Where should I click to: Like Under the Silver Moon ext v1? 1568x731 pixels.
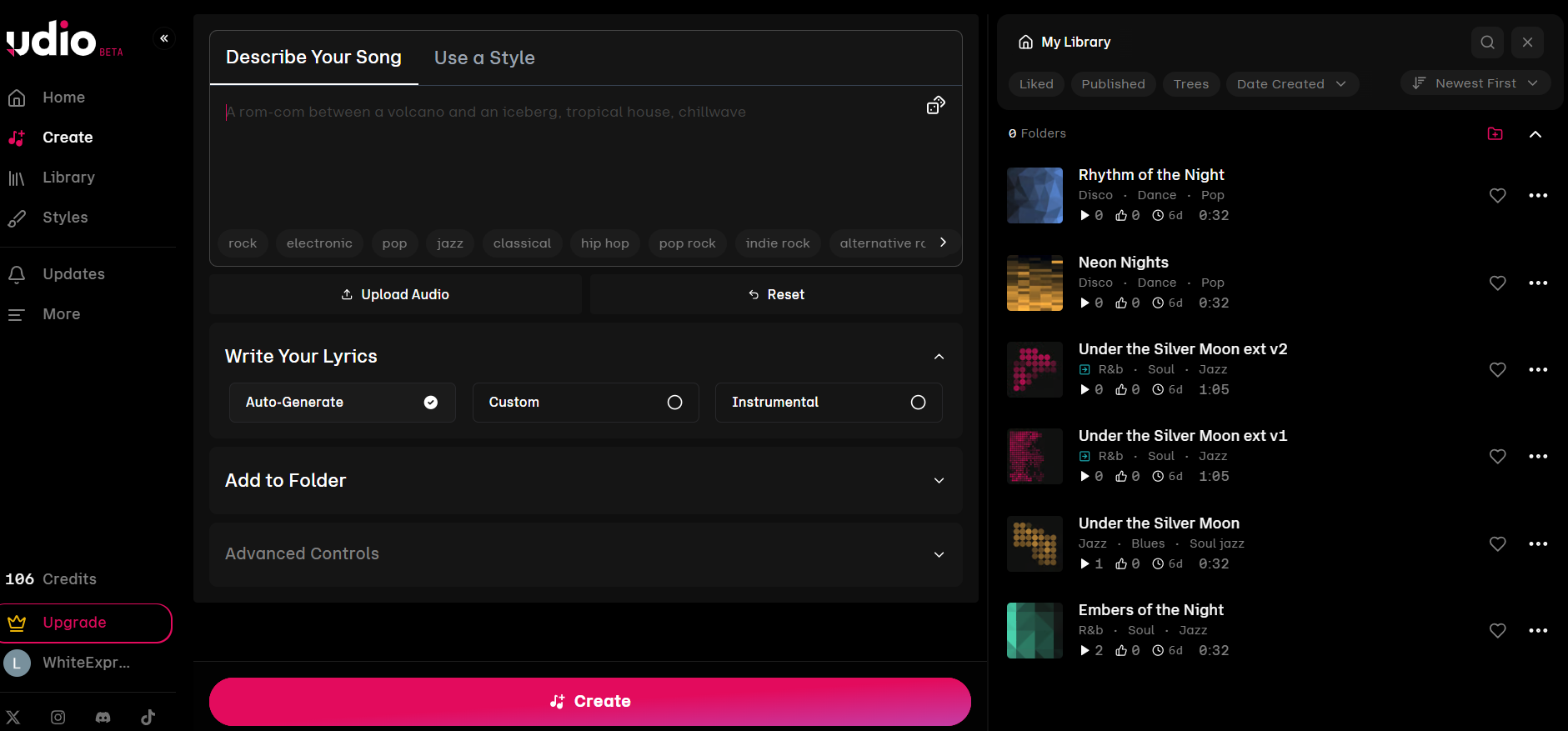1498,456
